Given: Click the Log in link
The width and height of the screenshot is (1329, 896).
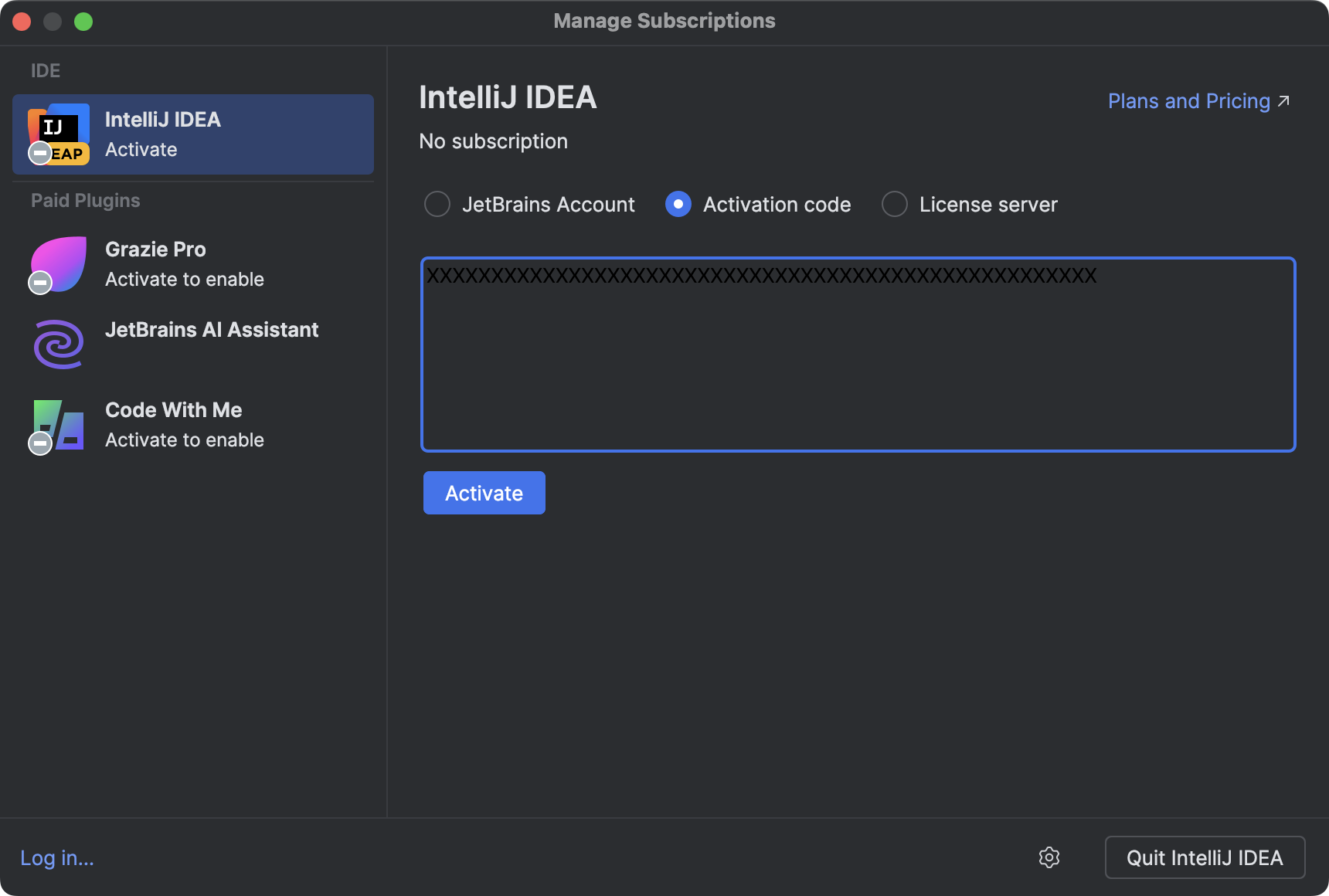Looking at the screenshot, I should pyautogui.click(x=56, y=857).
